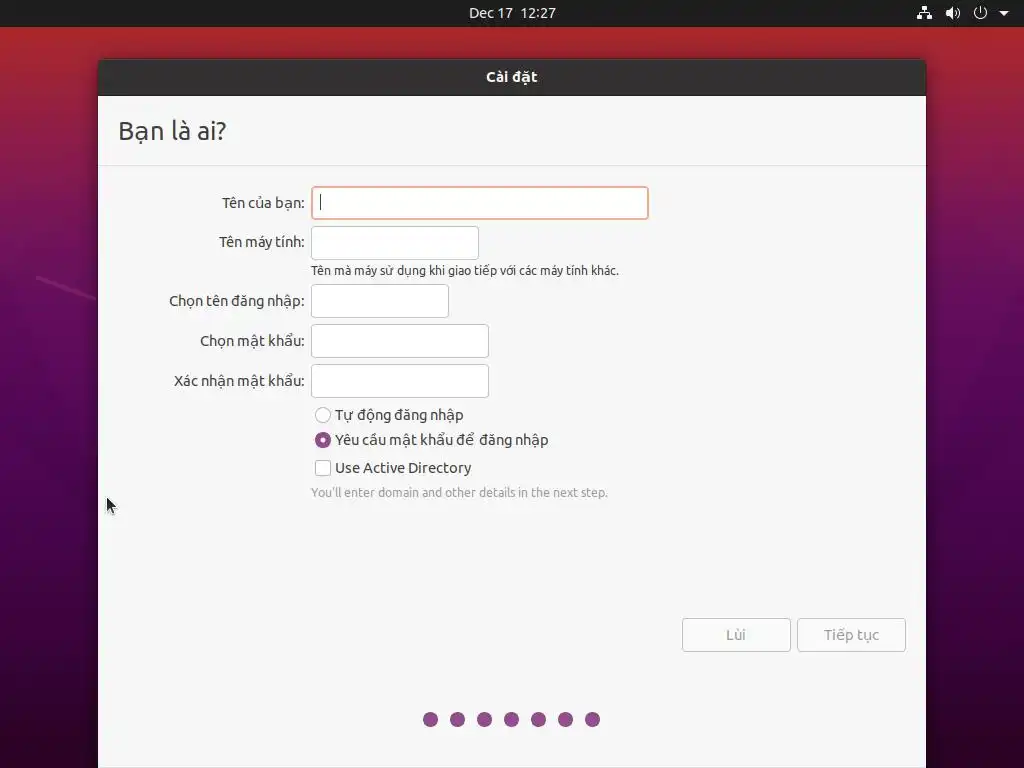Click the "Cài đặt" window title
This screenshot has height=768, width=1024.
511,77
